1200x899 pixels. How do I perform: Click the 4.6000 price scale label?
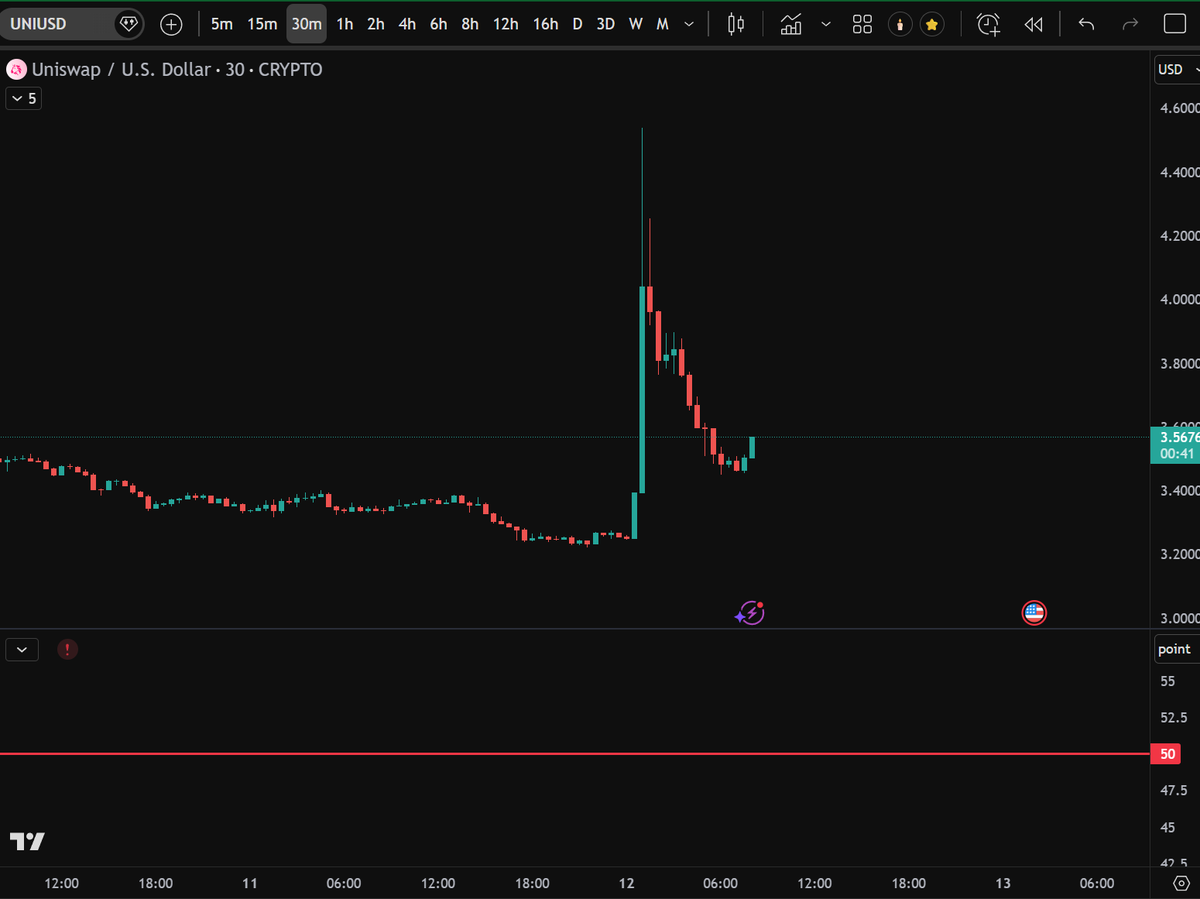point(1178,108)
